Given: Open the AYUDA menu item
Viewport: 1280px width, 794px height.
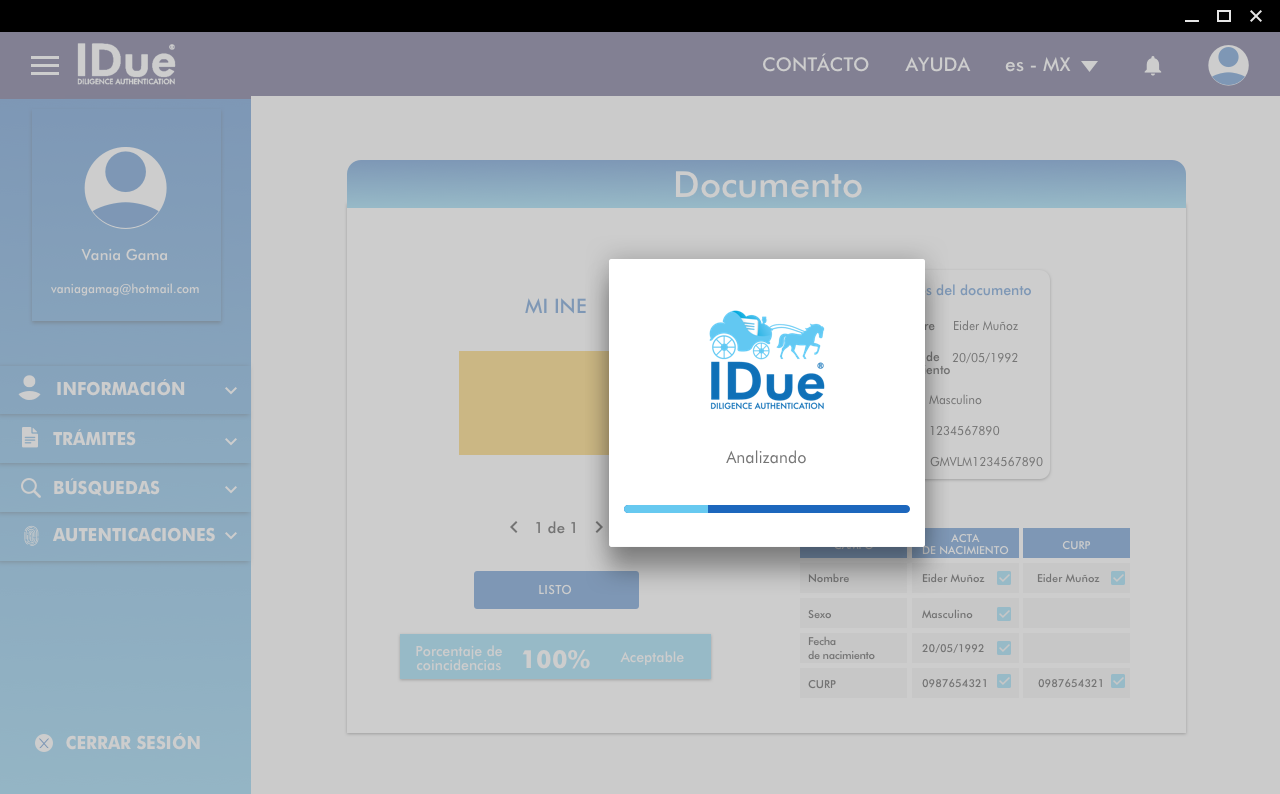Looking at the screenshot, I should (x=937, y=65).
